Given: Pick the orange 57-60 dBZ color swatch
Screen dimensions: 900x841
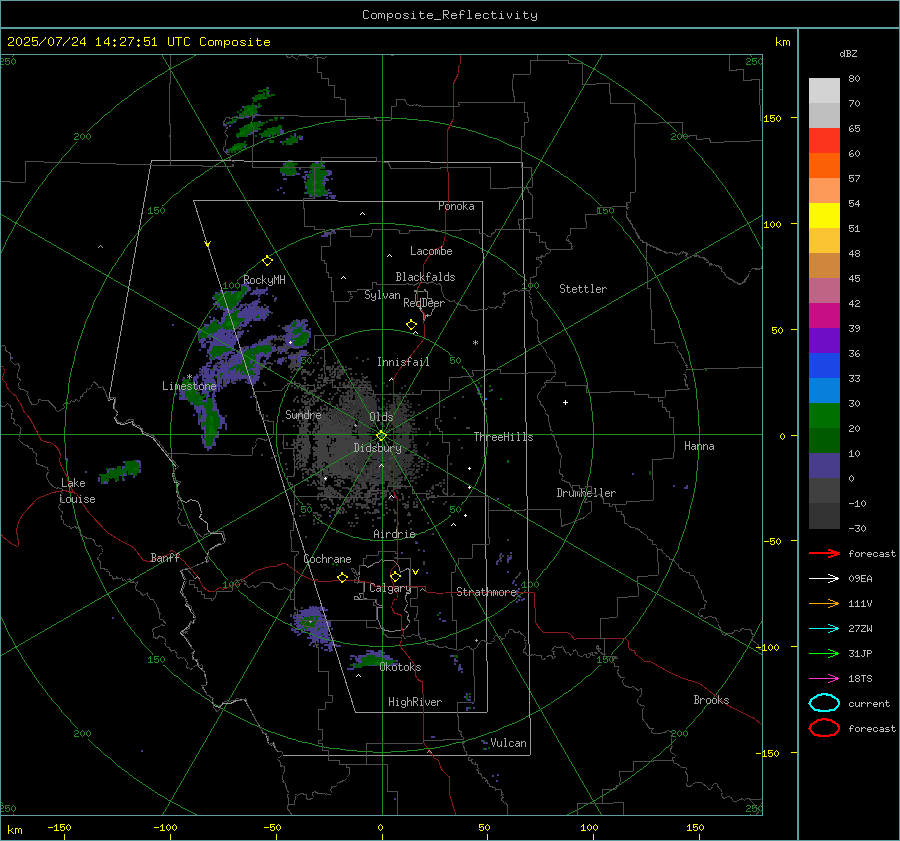Looking at the screenshot, I should 824,166.
